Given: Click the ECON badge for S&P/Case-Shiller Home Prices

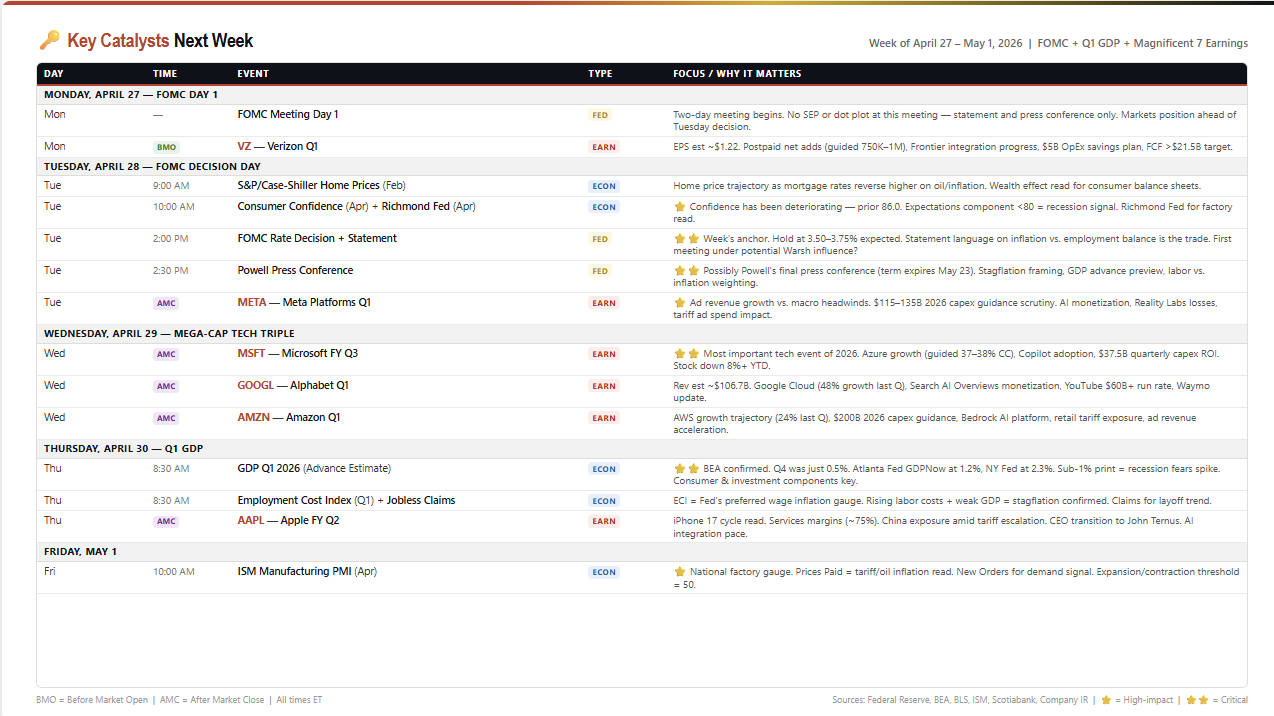Looking at the screenshot, I should coord(603,186).
